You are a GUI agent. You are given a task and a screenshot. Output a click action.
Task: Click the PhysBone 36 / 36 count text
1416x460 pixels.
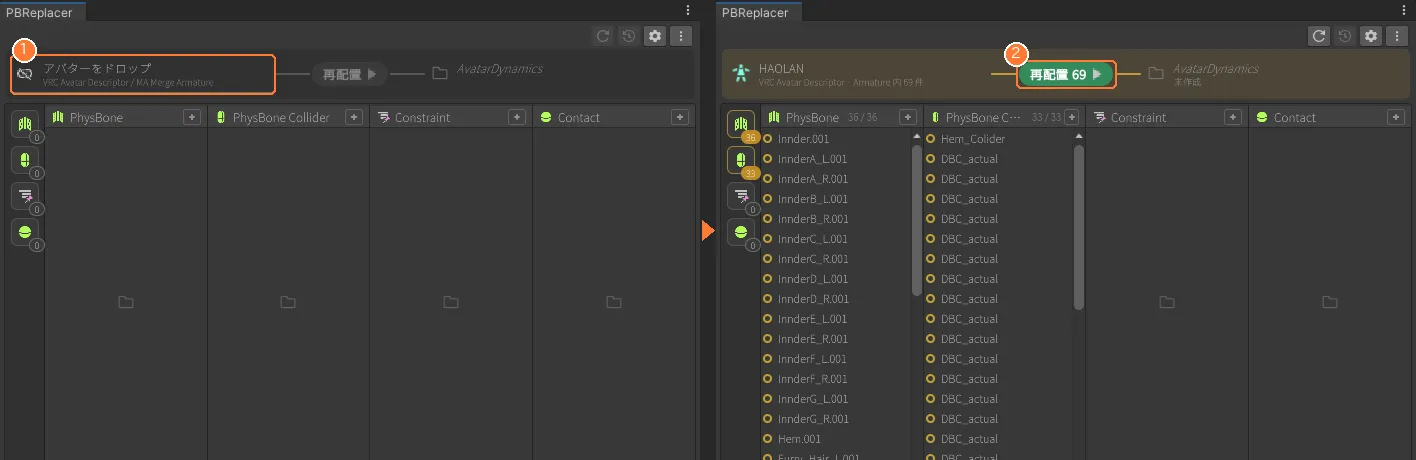point(862,118)
